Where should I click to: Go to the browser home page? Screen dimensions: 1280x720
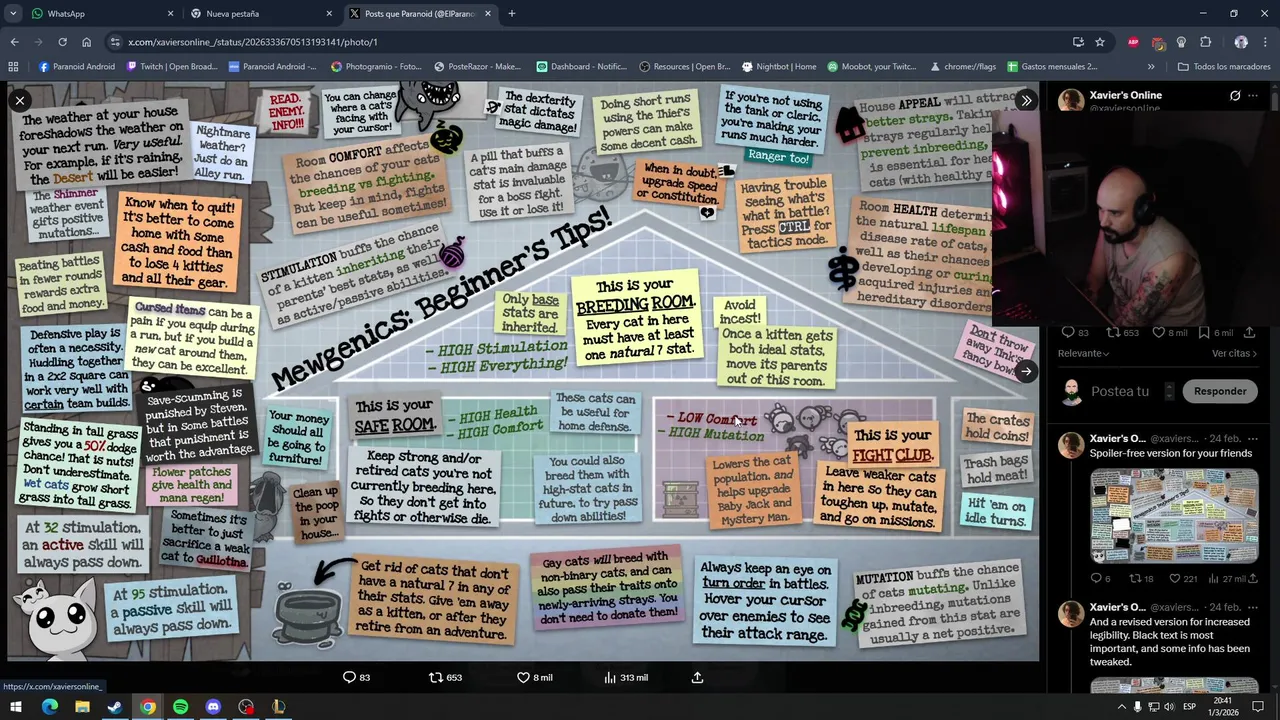[x=86, y=42]
